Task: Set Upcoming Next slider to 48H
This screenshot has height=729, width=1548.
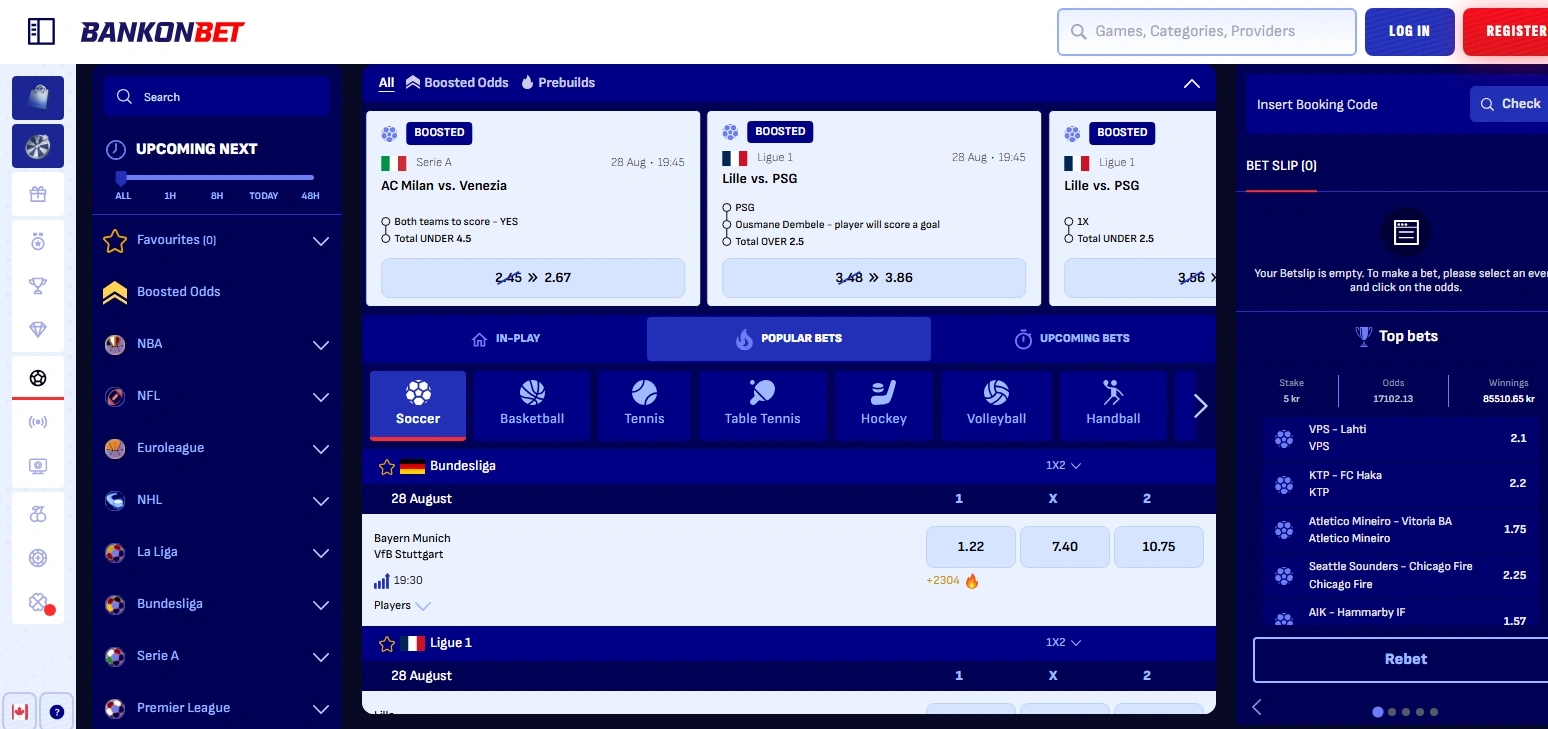Action: (x=311, y=196)
